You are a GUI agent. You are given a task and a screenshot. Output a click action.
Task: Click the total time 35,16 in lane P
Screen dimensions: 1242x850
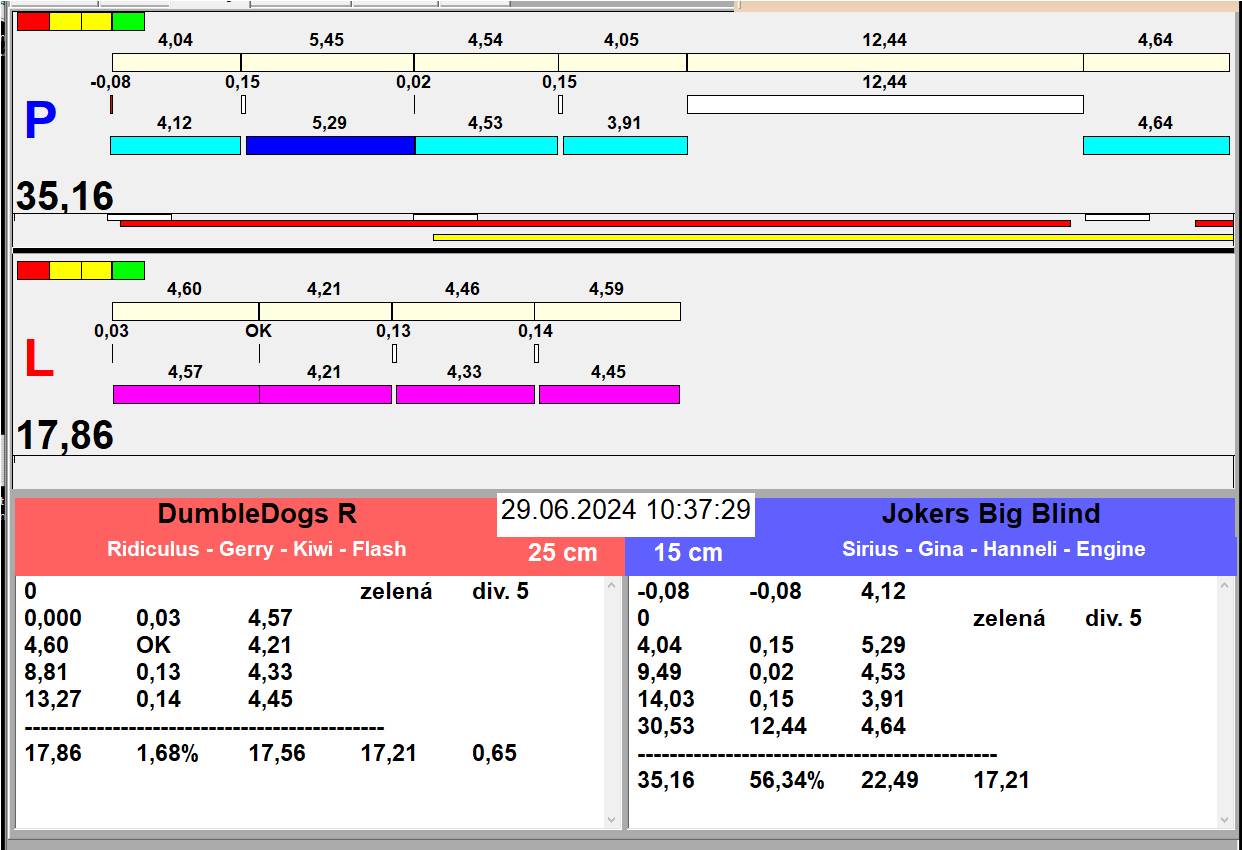tap(65, 196)
